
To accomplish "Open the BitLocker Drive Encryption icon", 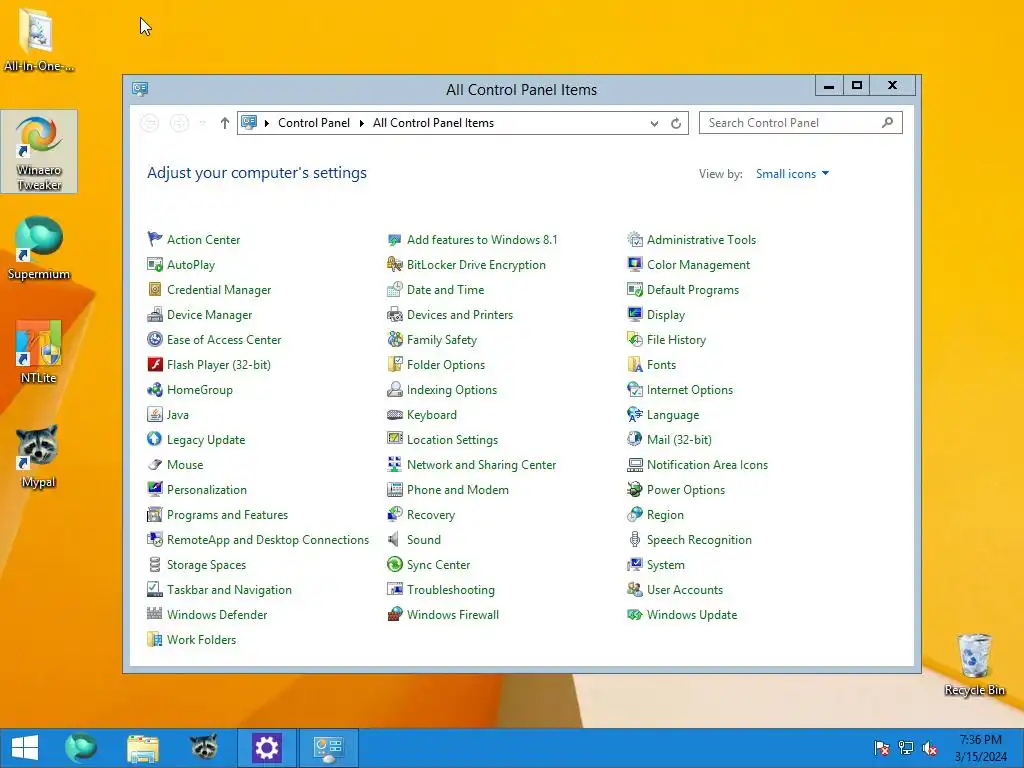I will coord(394,264).
